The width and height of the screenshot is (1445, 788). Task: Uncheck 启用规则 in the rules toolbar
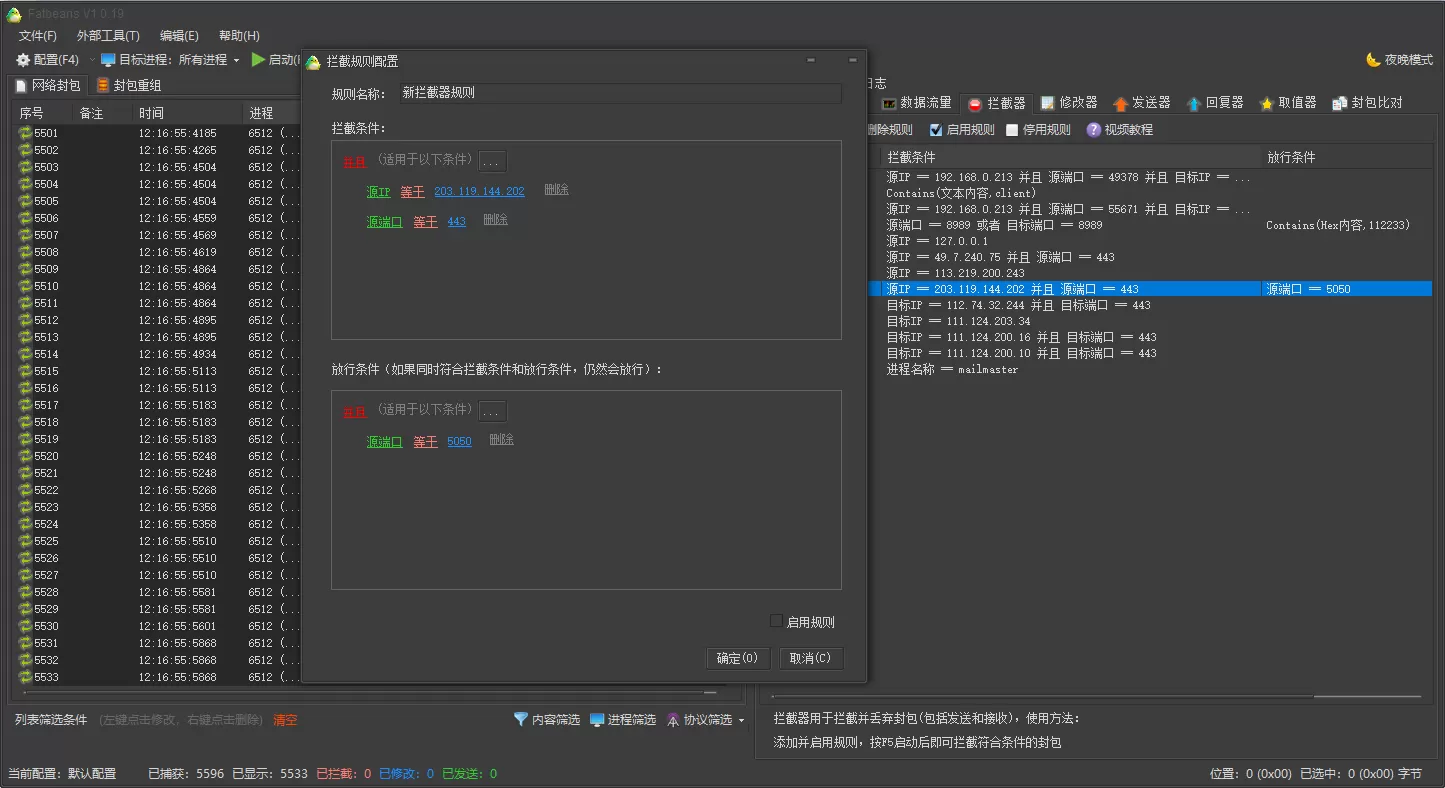[x=937, y=129]
